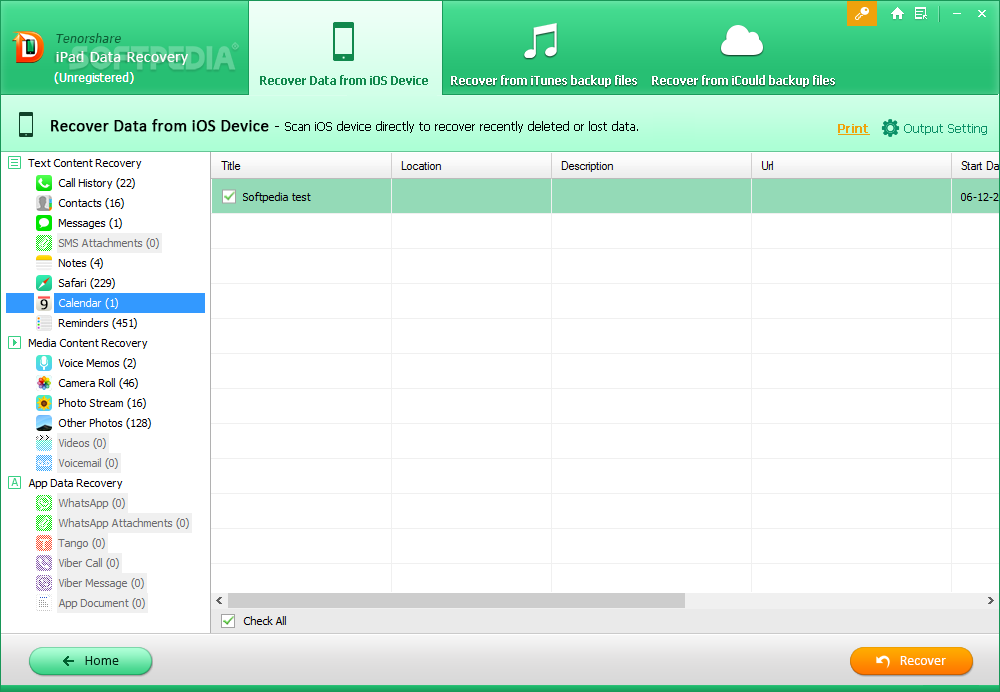This screenshot has width=1000, height=692.
Task: Click the Viber Message icon
Action: pyautogui.click(x=44, y=583)
